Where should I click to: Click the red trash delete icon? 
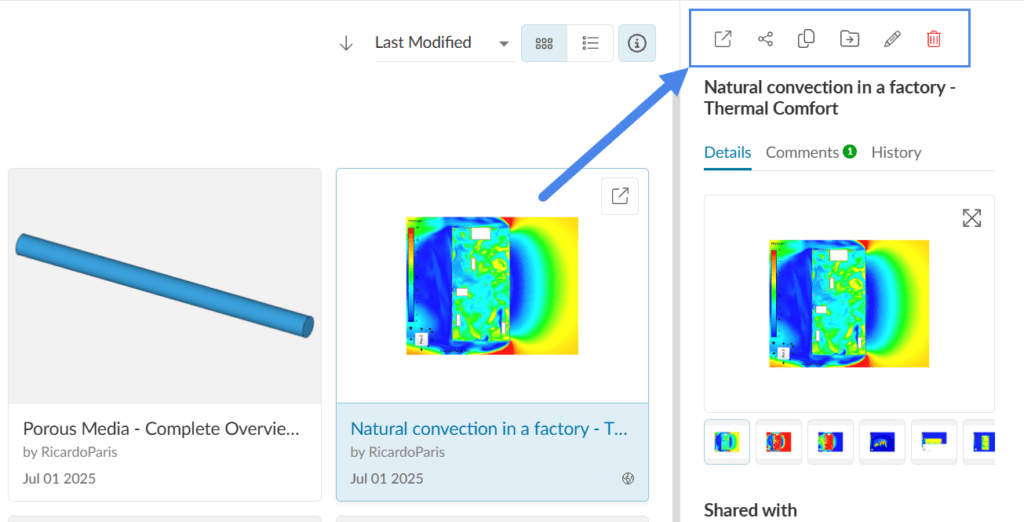tap(933, 39)
